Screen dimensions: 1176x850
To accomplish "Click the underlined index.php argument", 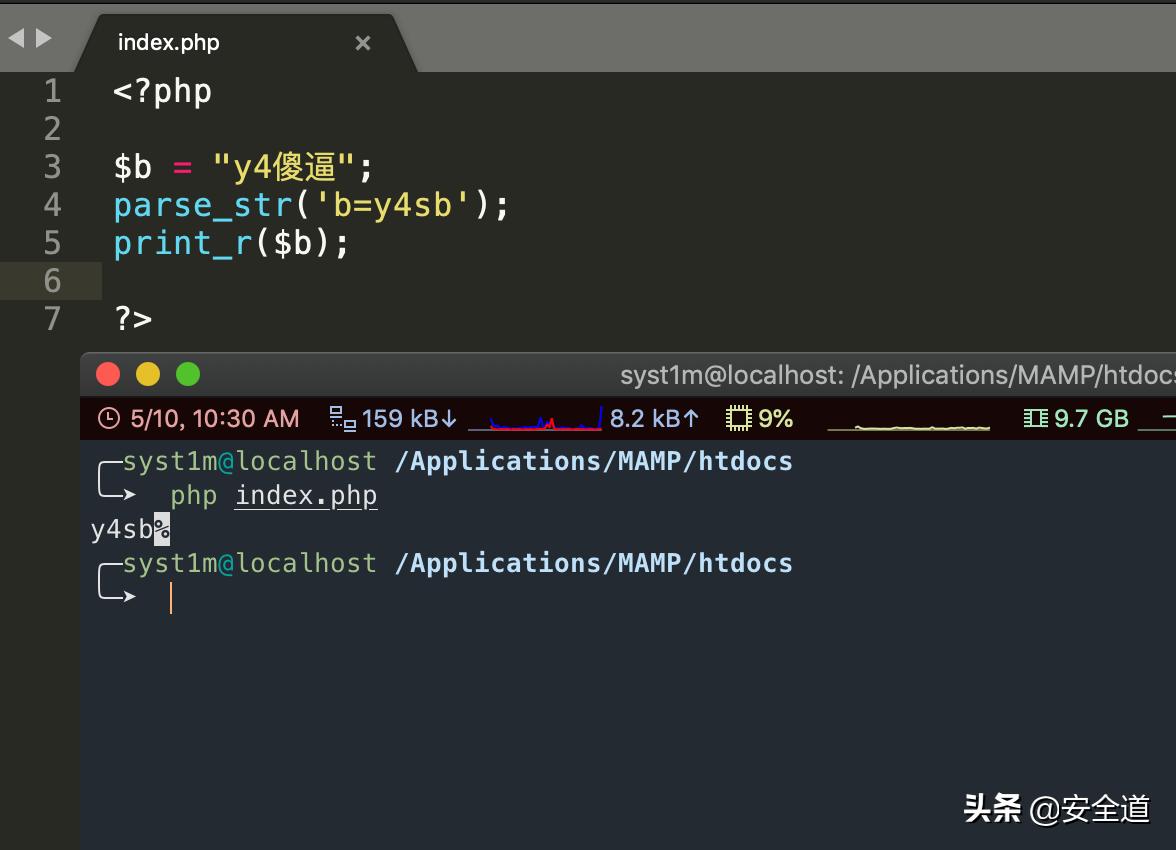I will (x=306, y=496).
